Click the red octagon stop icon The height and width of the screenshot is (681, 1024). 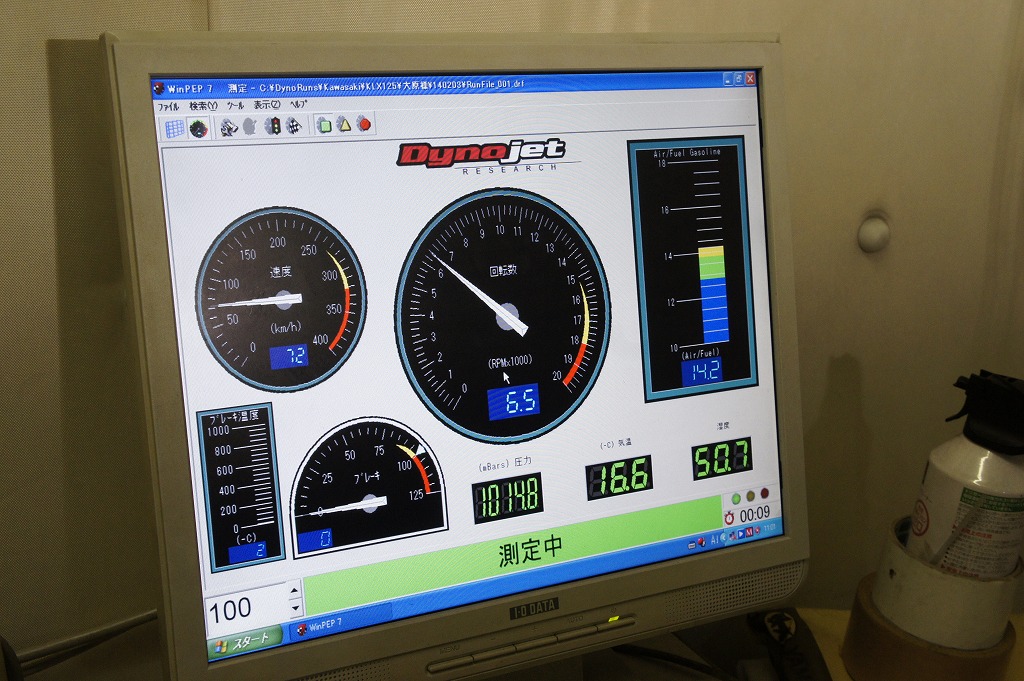[364, 123]
